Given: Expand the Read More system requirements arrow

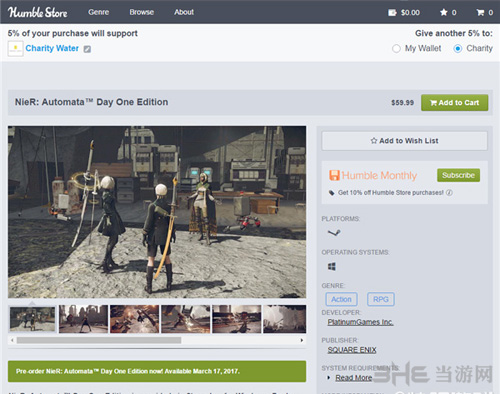Looking at the screenshot, I should coord(329,378).
